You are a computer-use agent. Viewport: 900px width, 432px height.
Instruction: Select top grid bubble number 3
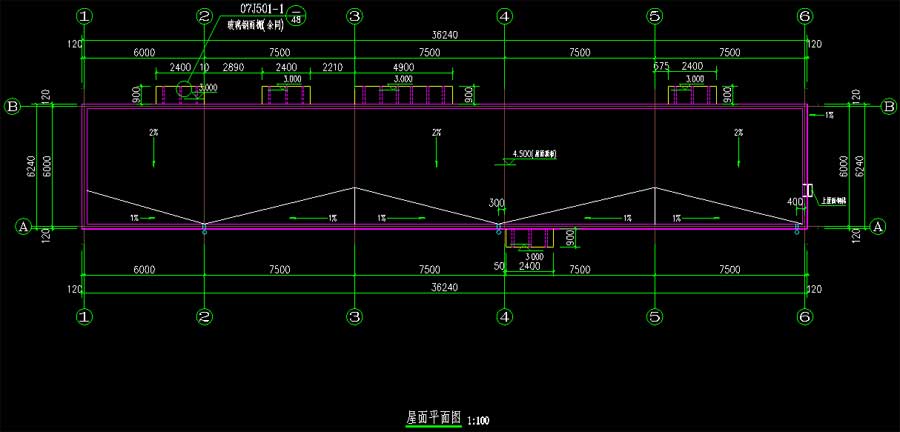pos(355,17)
